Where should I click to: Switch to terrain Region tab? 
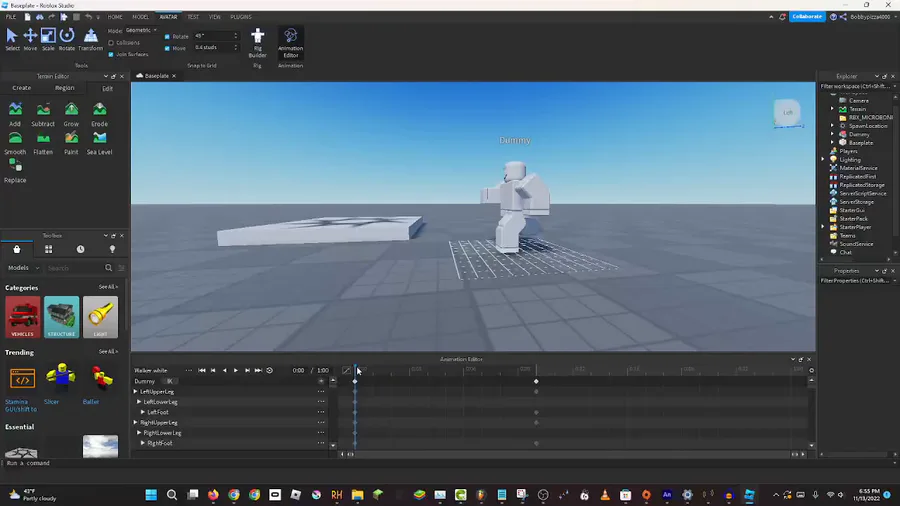tap(64, 88)
